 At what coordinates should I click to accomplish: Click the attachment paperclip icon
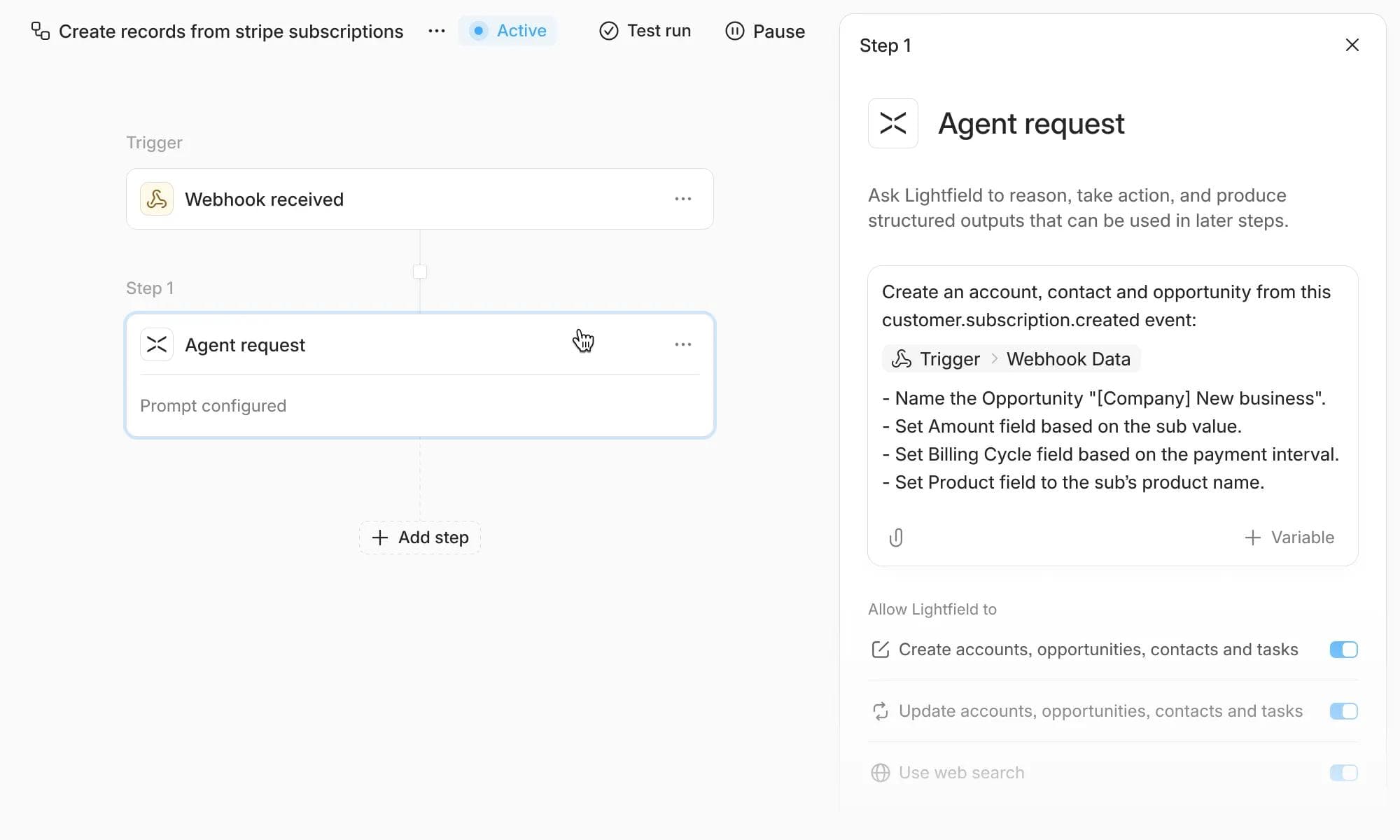[x=896, y=538]
